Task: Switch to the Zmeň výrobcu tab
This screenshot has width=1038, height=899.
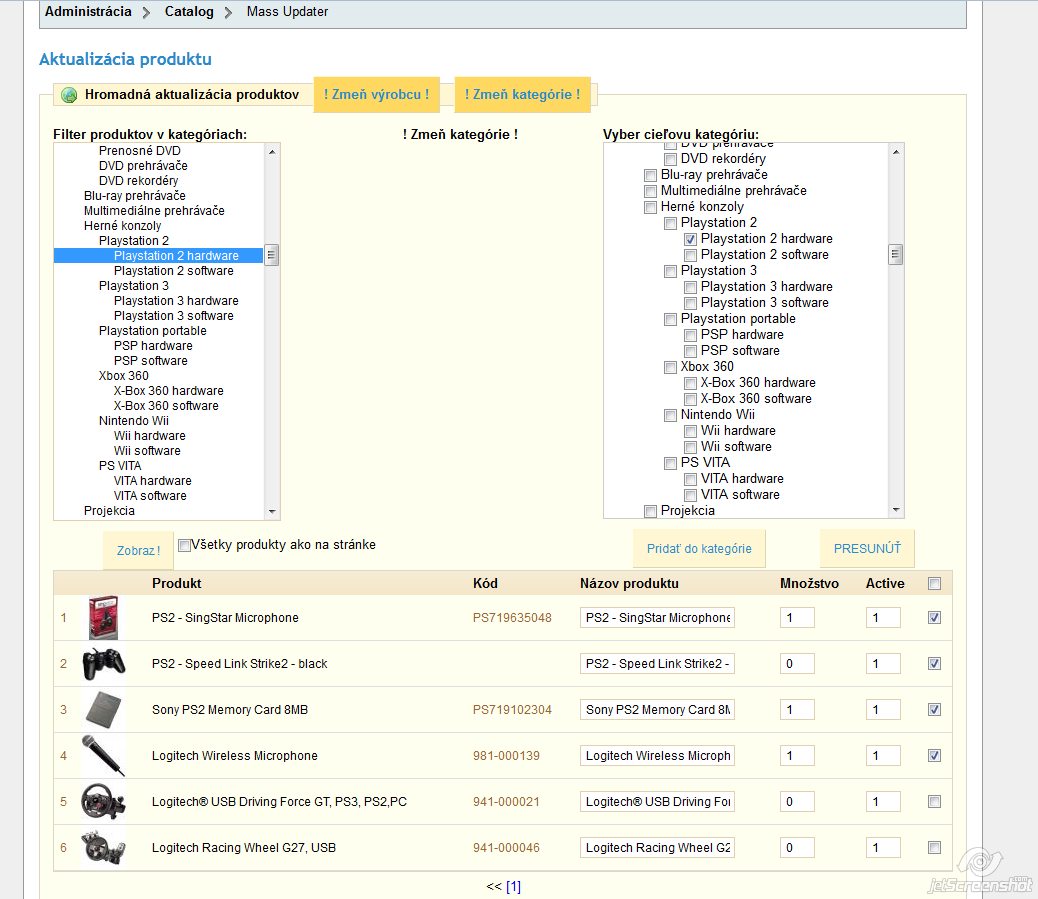Action: point(376,95)
